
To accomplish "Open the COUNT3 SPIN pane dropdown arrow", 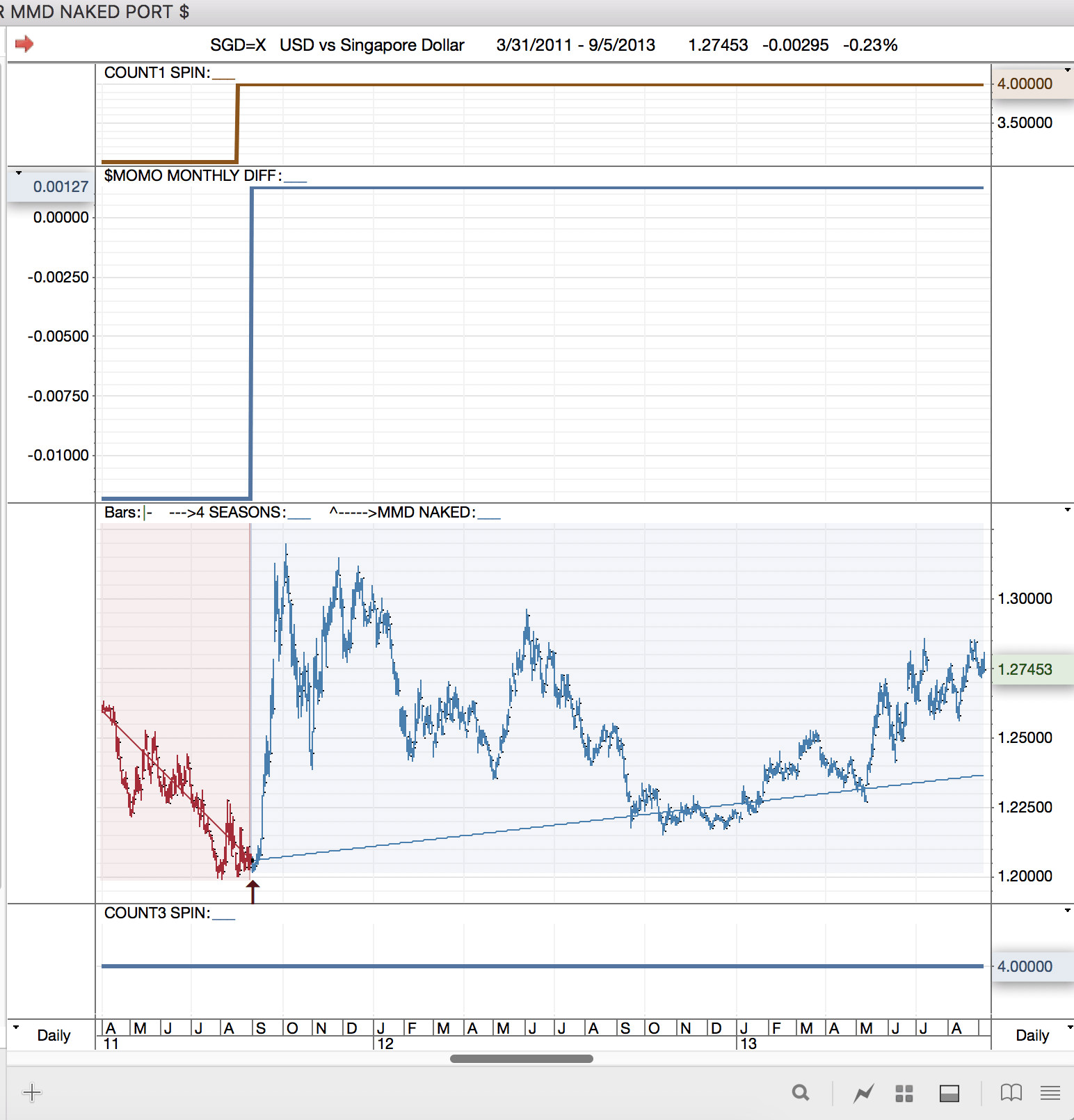I will pos(1067,911).
